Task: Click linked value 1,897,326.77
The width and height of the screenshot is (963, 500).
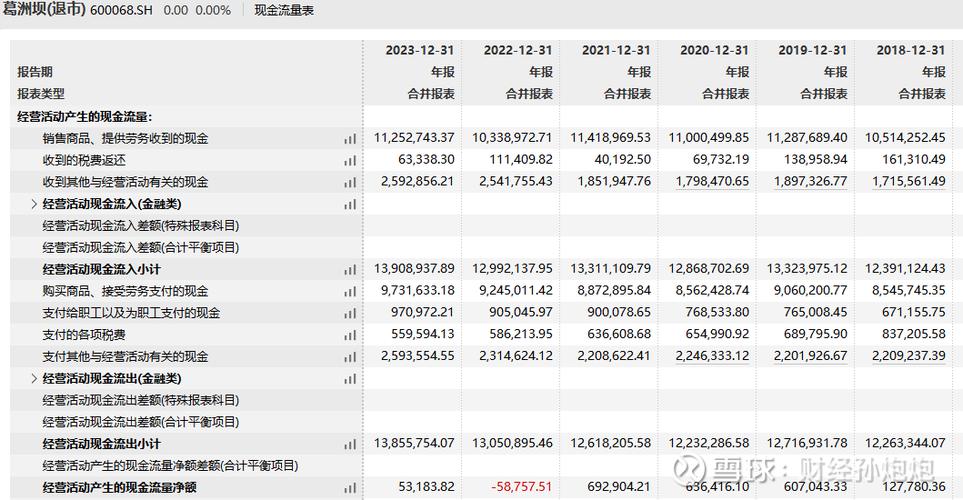Action: pos(811,182)
